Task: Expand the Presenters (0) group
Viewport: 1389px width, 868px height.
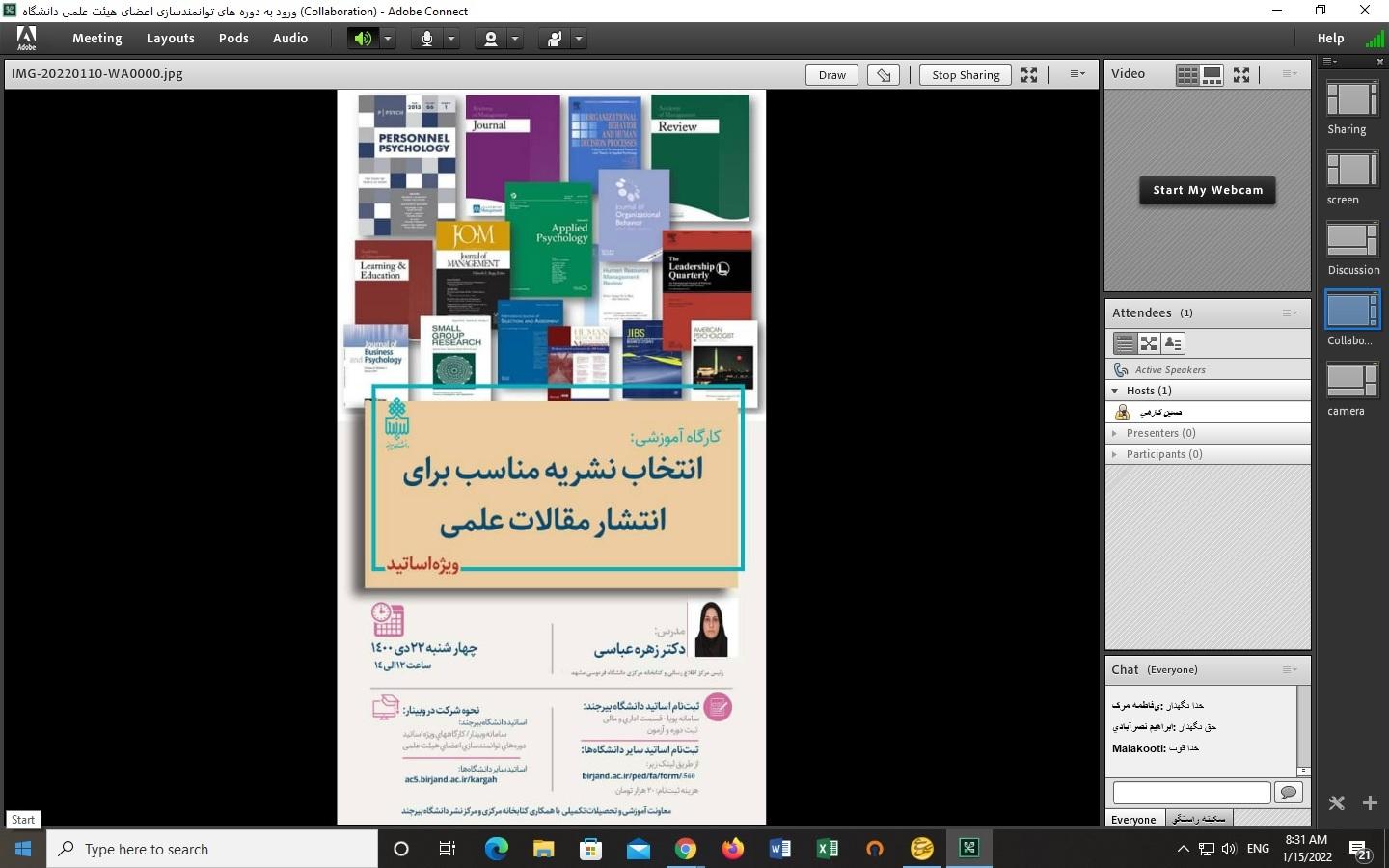Action: [1115, 433]
